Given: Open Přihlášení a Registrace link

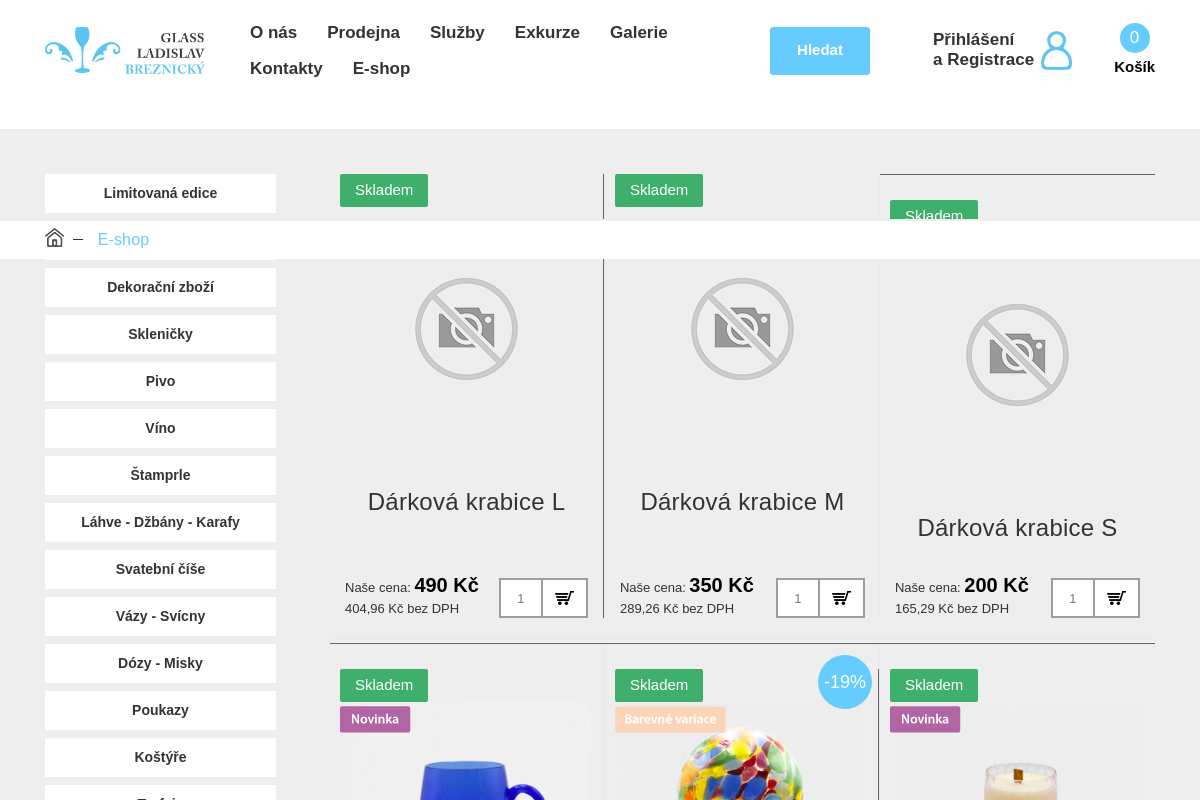Looking at the screenshot, I should point(983,50).
